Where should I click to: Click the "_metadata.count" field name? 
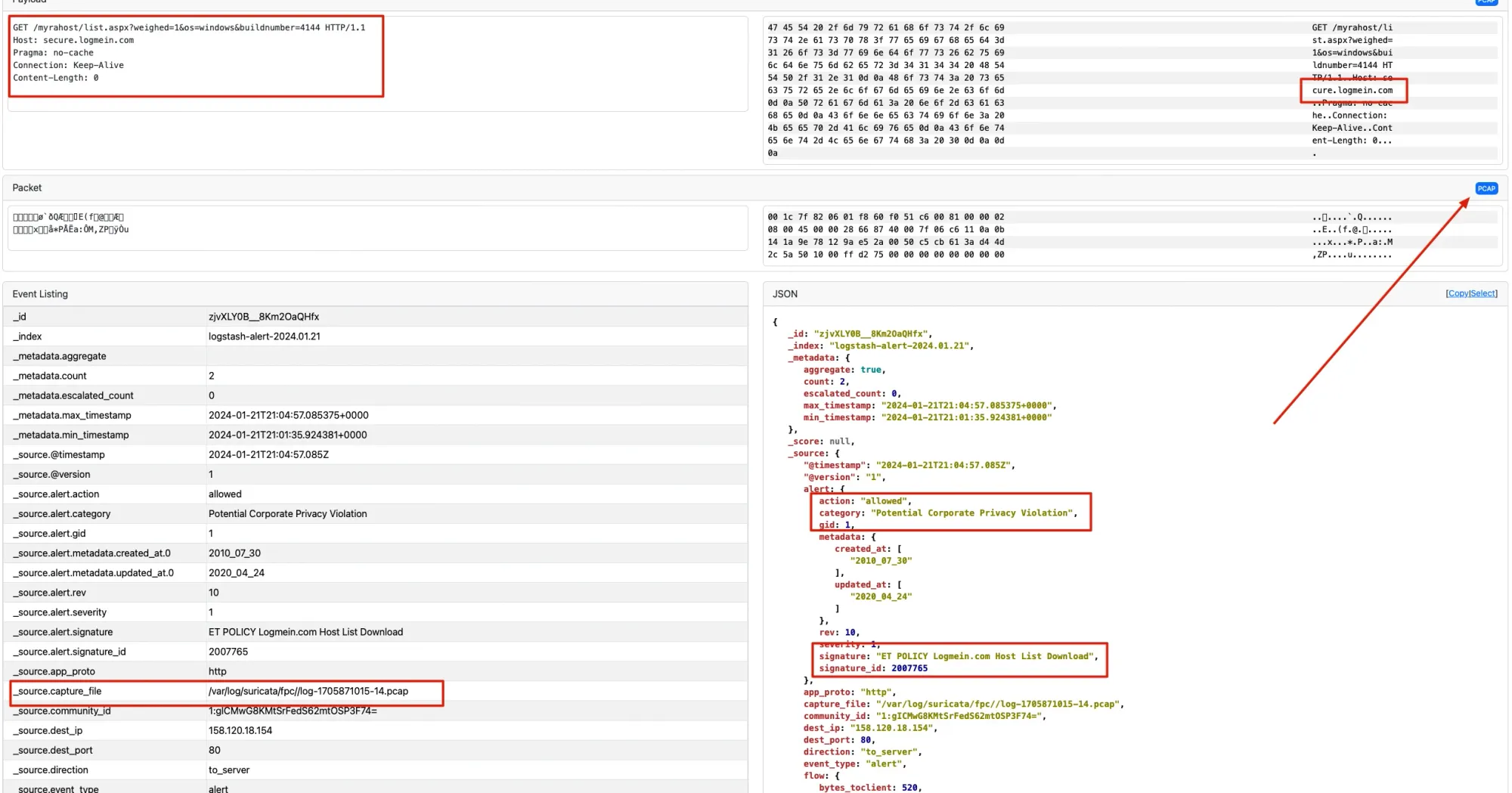(50, 376)
